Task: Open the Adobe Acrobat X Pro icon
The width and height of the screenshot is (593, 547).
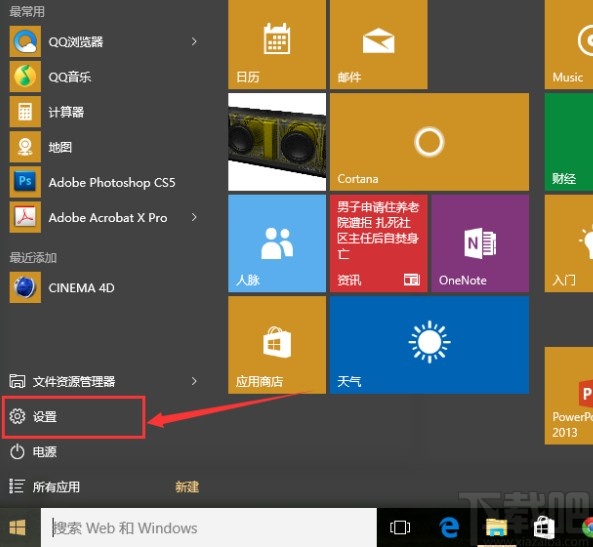Action: pyautogui.click(x=25, y=217)
